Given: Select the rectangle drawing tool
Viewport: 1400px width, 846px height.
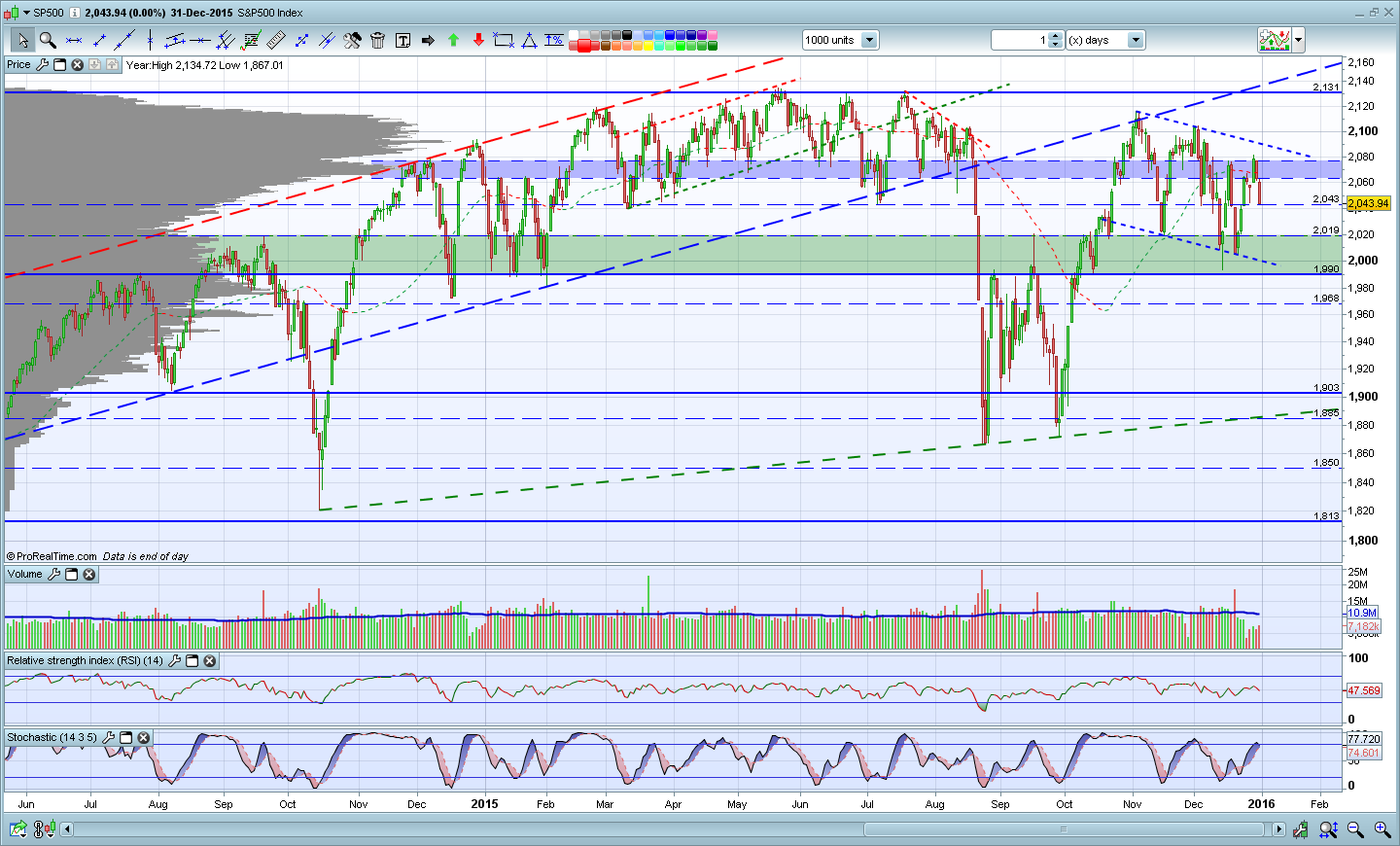Looking at the screenshot, I should [x=504, y=40].
